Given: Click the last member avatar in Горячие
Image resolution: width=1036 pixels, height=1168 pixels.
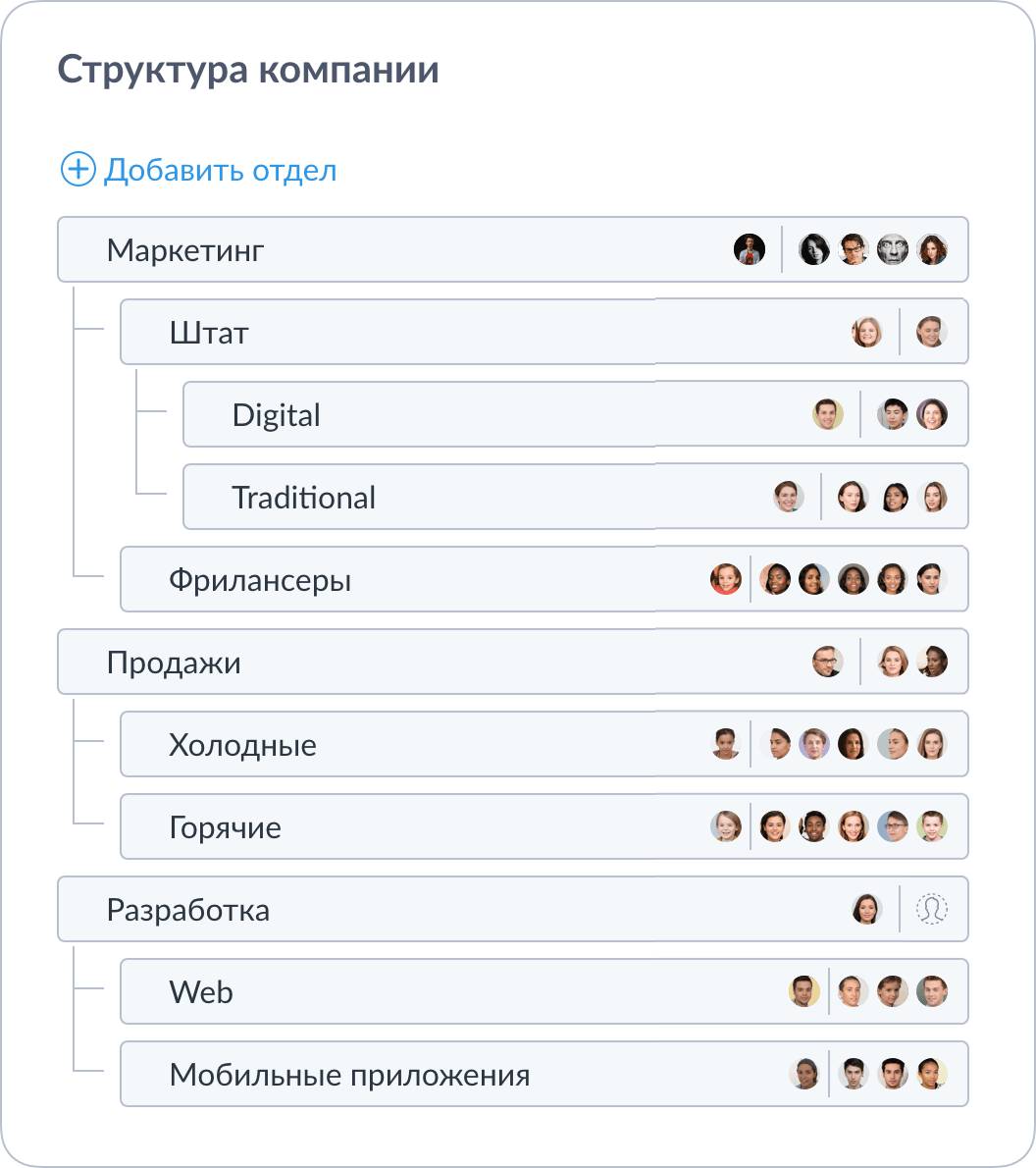Looking at the screenshot, I should coord(931,826).
